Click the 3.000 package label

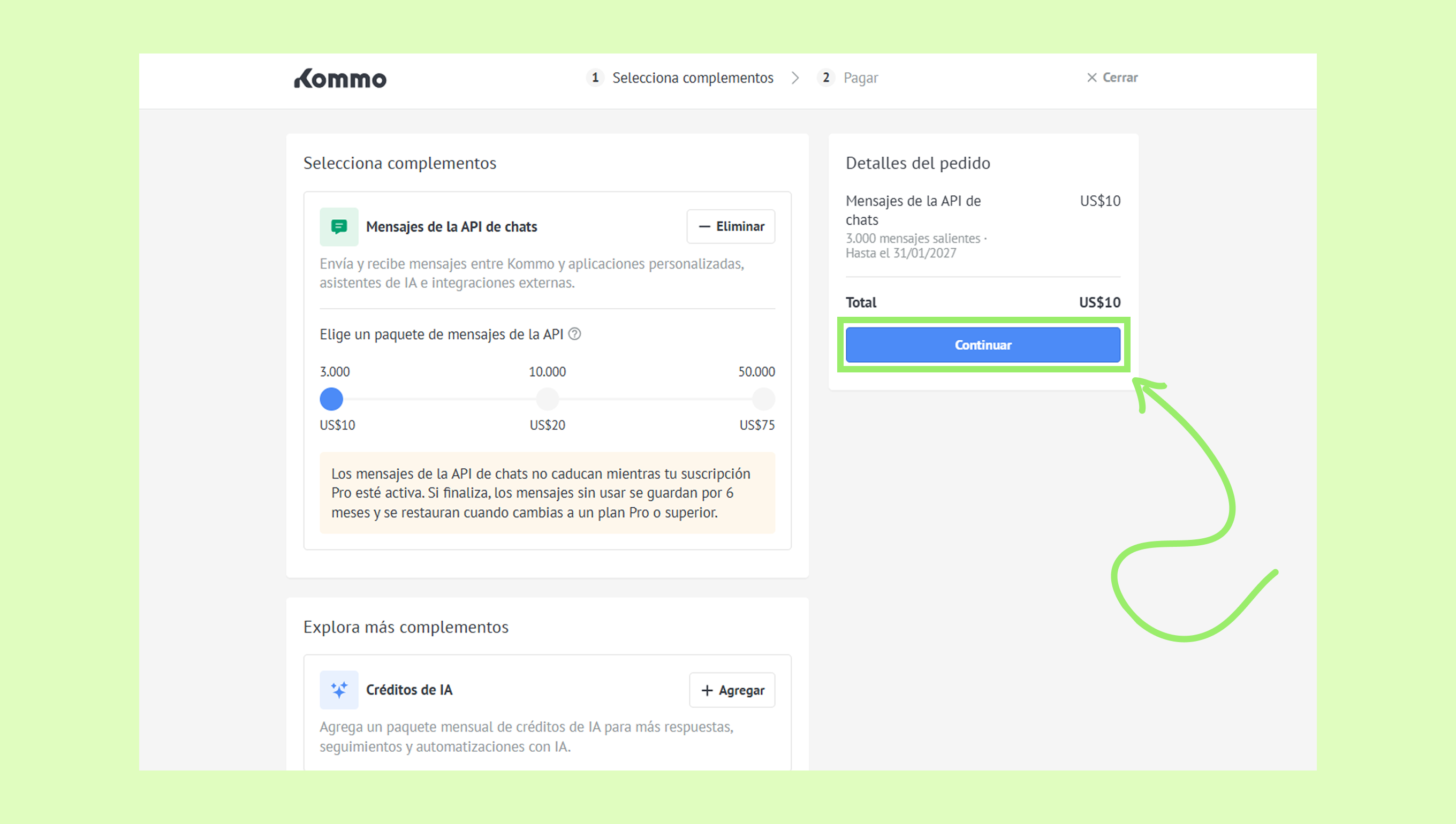coord(335,372)
